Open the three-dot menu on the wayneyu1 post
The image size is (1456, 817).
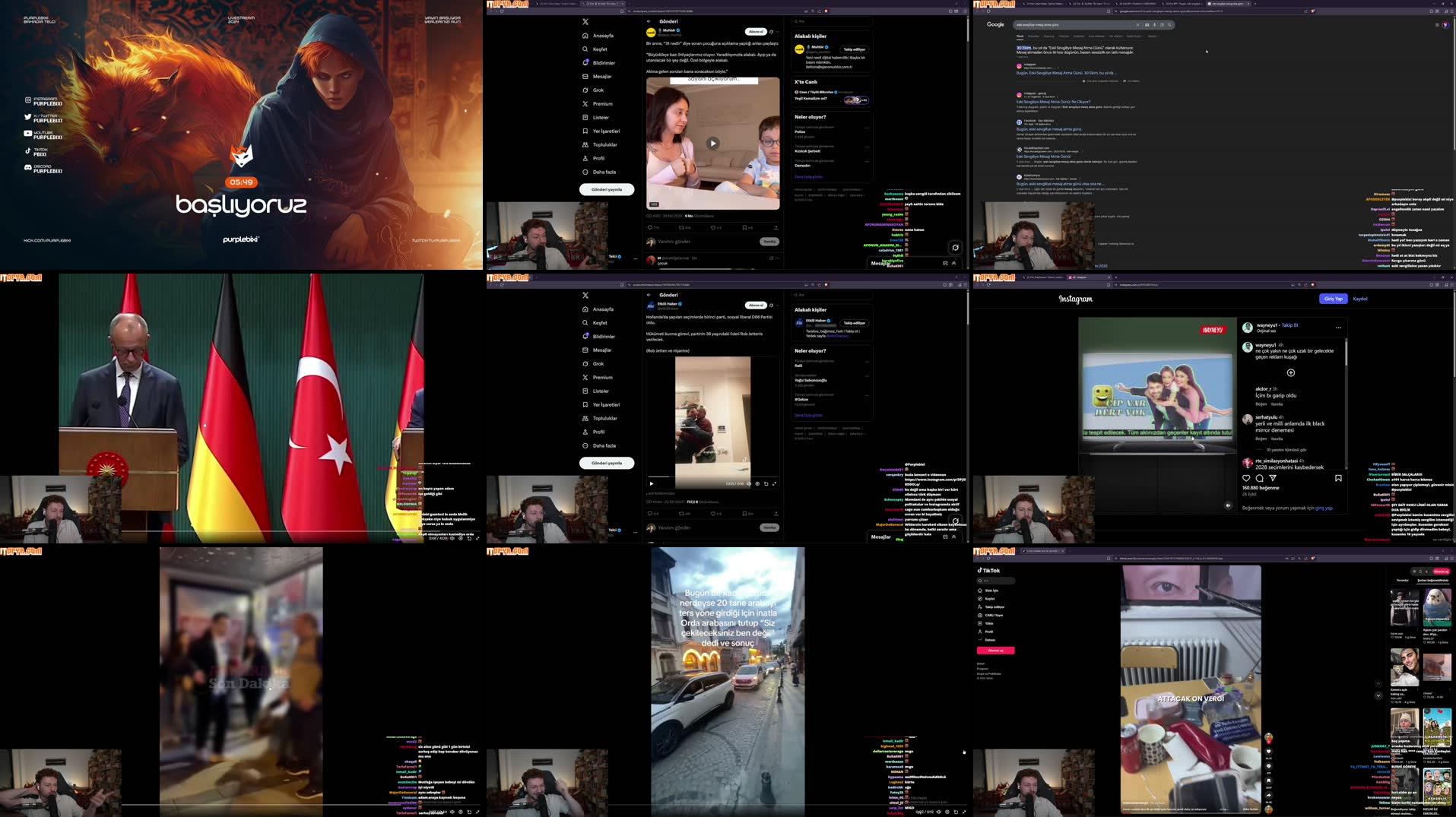tap(1339, 327)
